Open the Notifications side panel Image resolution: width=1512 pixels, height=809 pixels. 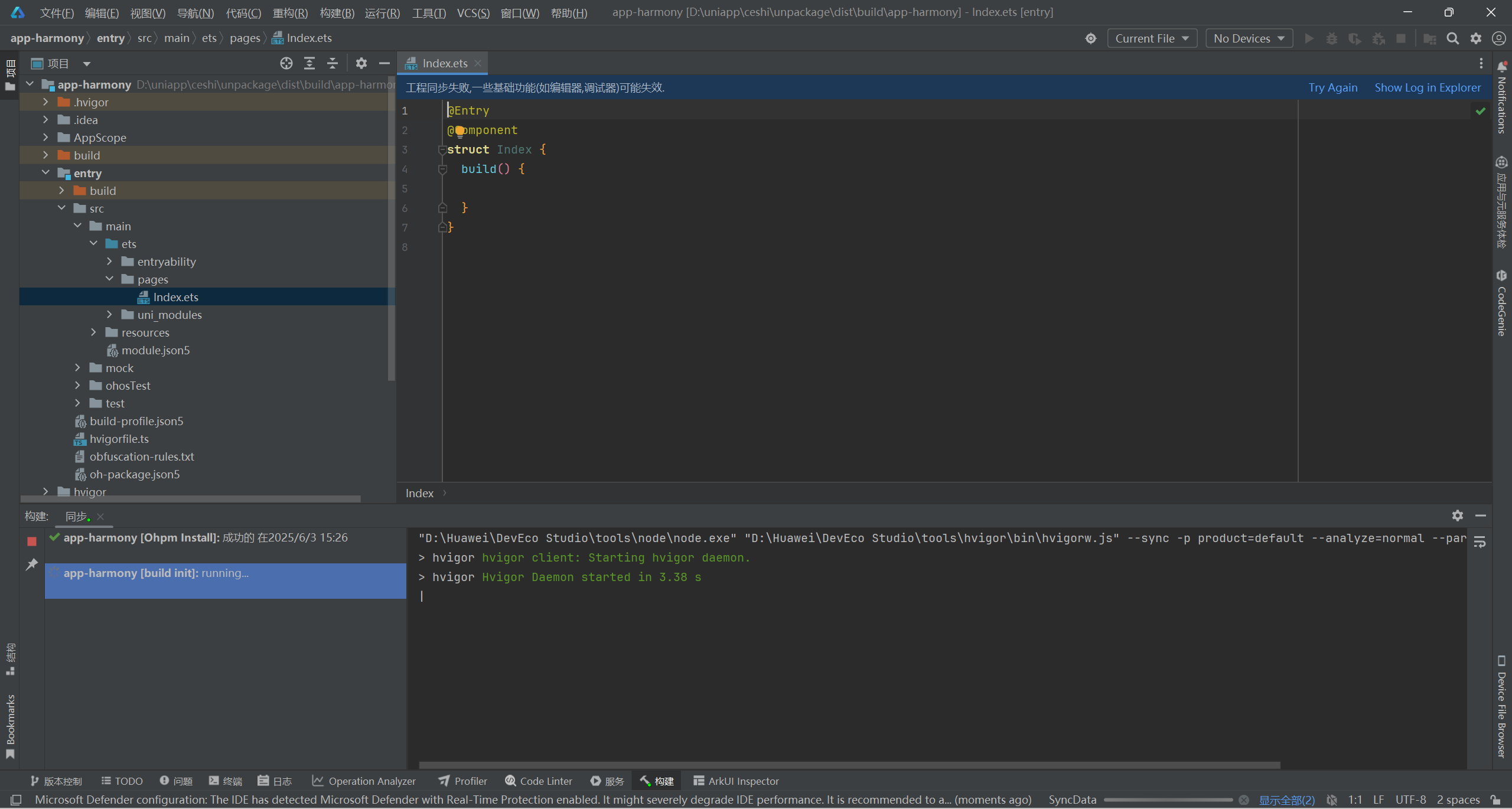pyautogui.click(x=1502, y=97)
